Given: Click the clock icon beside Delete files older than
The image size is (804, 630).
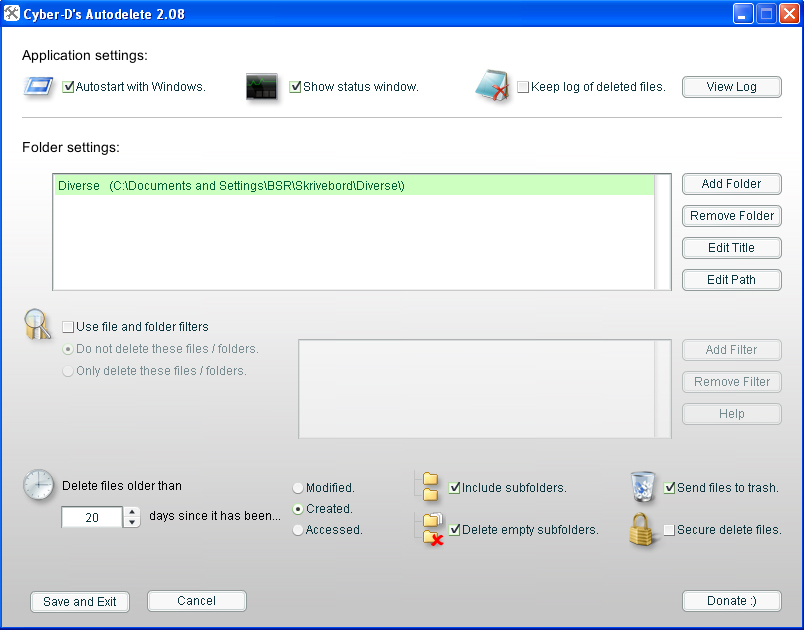Looking at the screenshot, I should pos(38,484).
